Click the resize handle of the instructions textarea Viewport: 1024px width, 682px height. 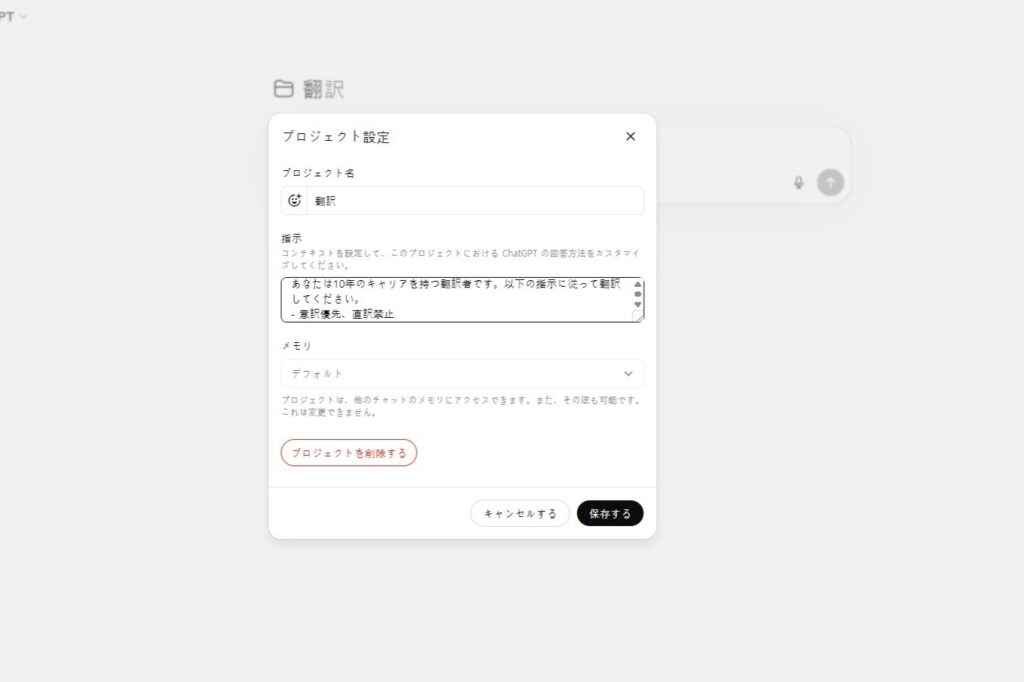coord(641,318)
